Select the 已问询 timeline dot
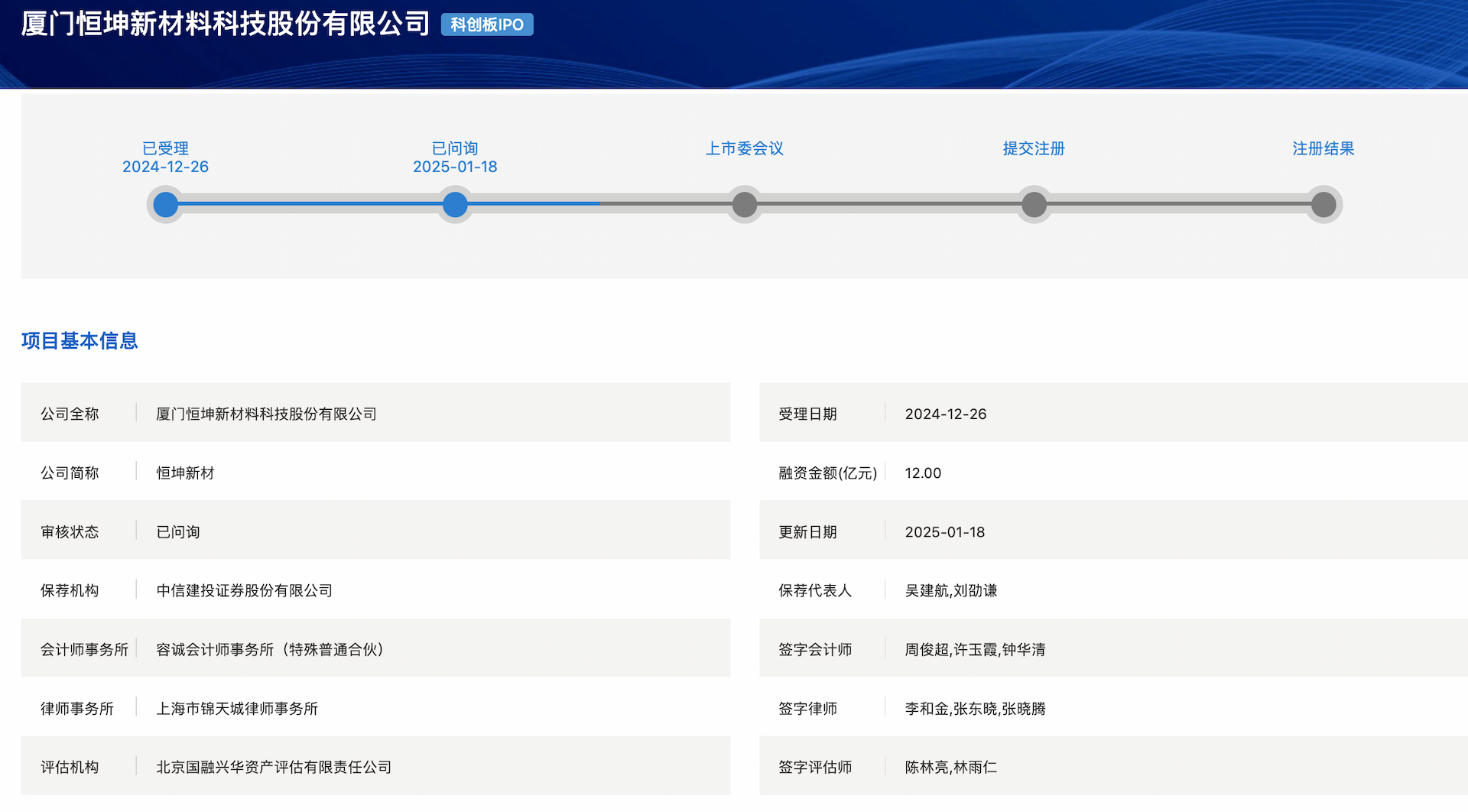 455,205
